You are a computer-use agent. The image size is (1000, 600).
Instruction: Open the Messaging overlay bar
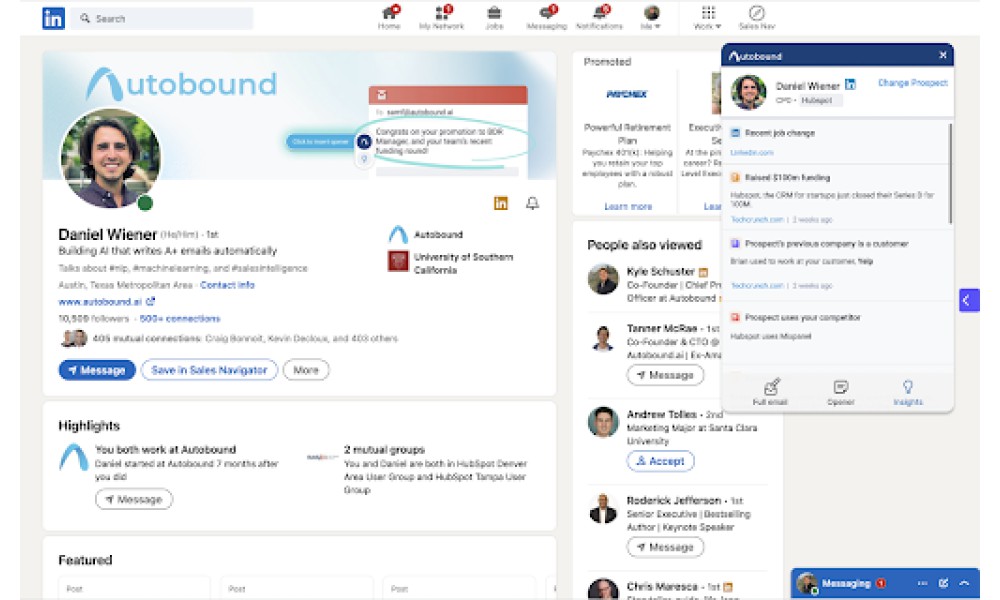coord(885,583)
